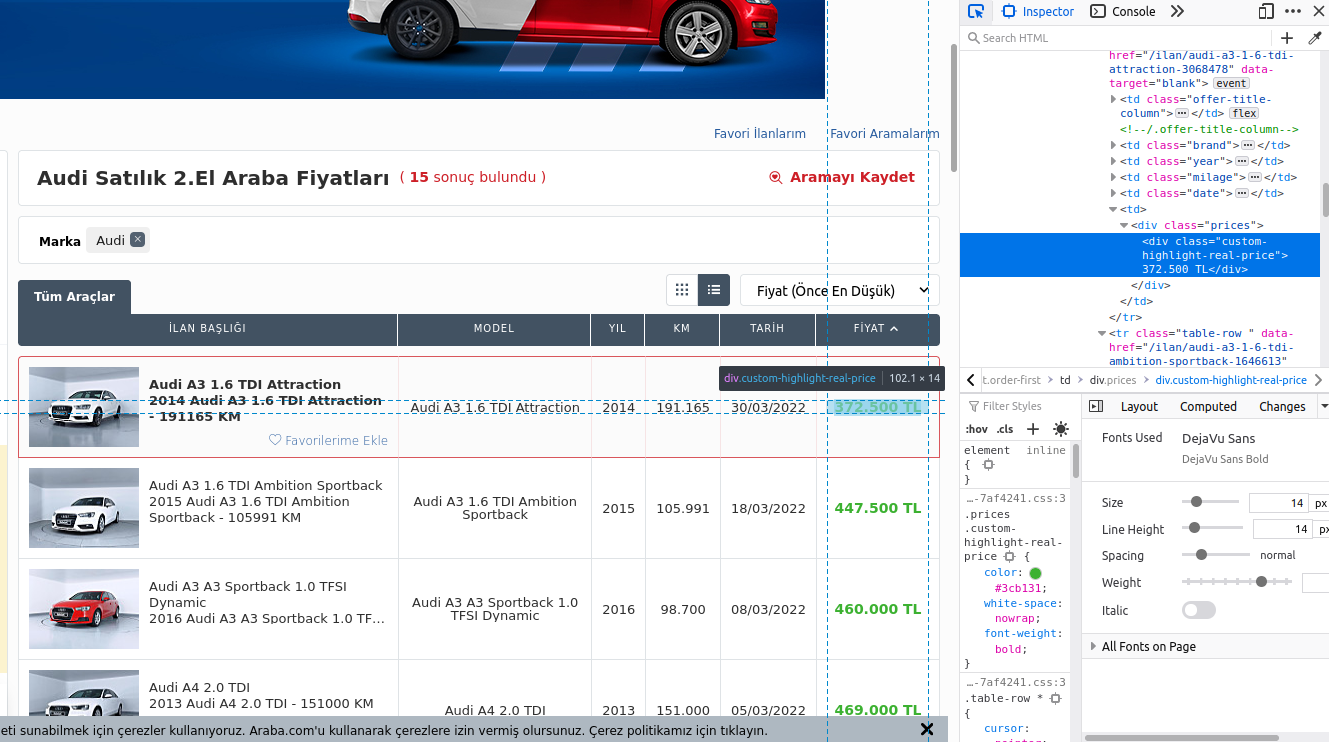The width and height of the screenshot is (1329, 742).
Task: Toggle :hov pseudo-class panel
Action: pos(976,429)
